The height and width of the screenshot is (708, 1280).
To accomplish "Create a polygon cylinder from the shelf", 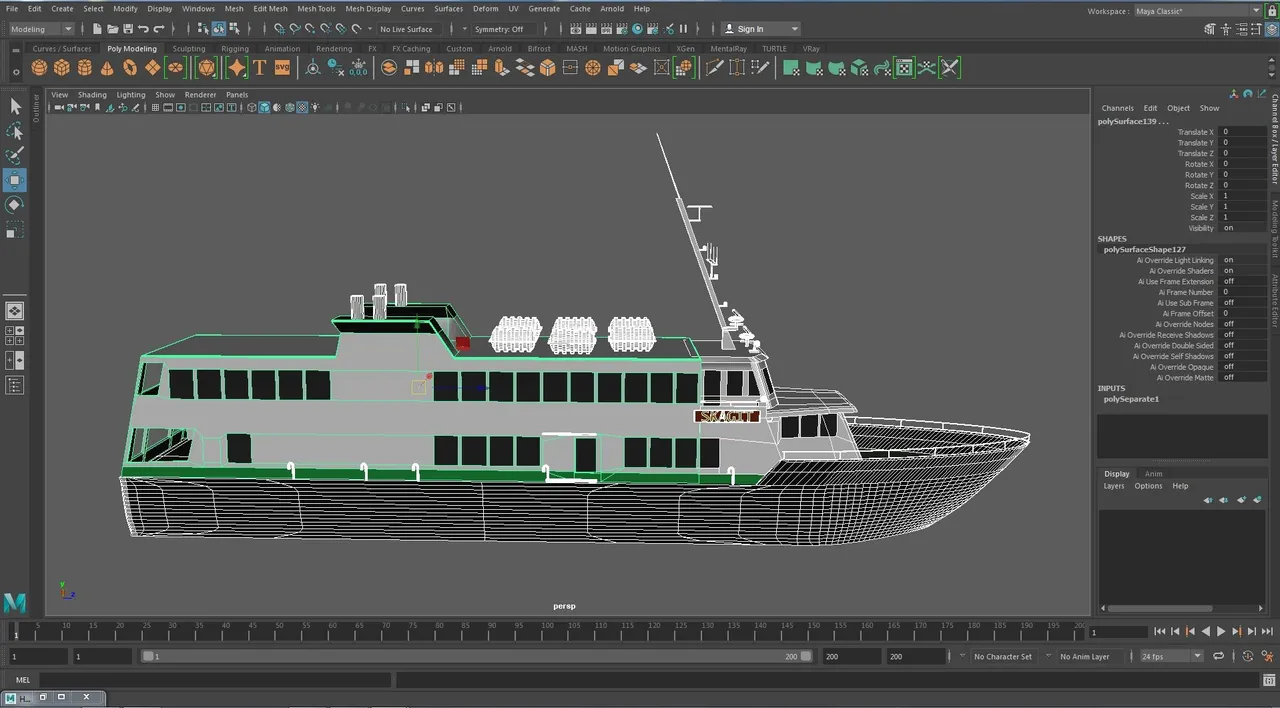I will tap(85, 68).
